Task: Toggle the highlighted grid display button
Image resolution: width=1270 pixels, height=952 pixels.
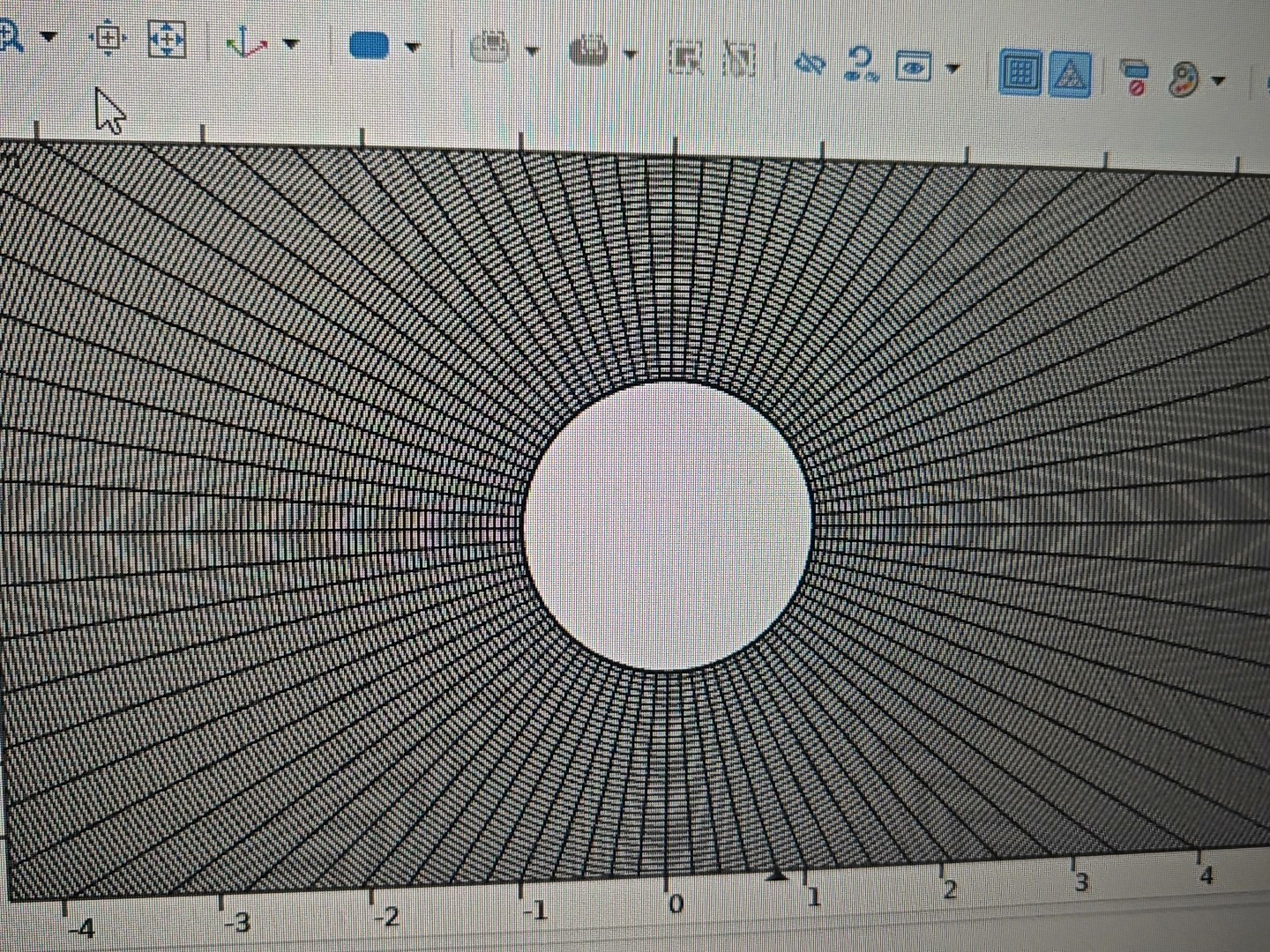Action: pos(1020,71)
